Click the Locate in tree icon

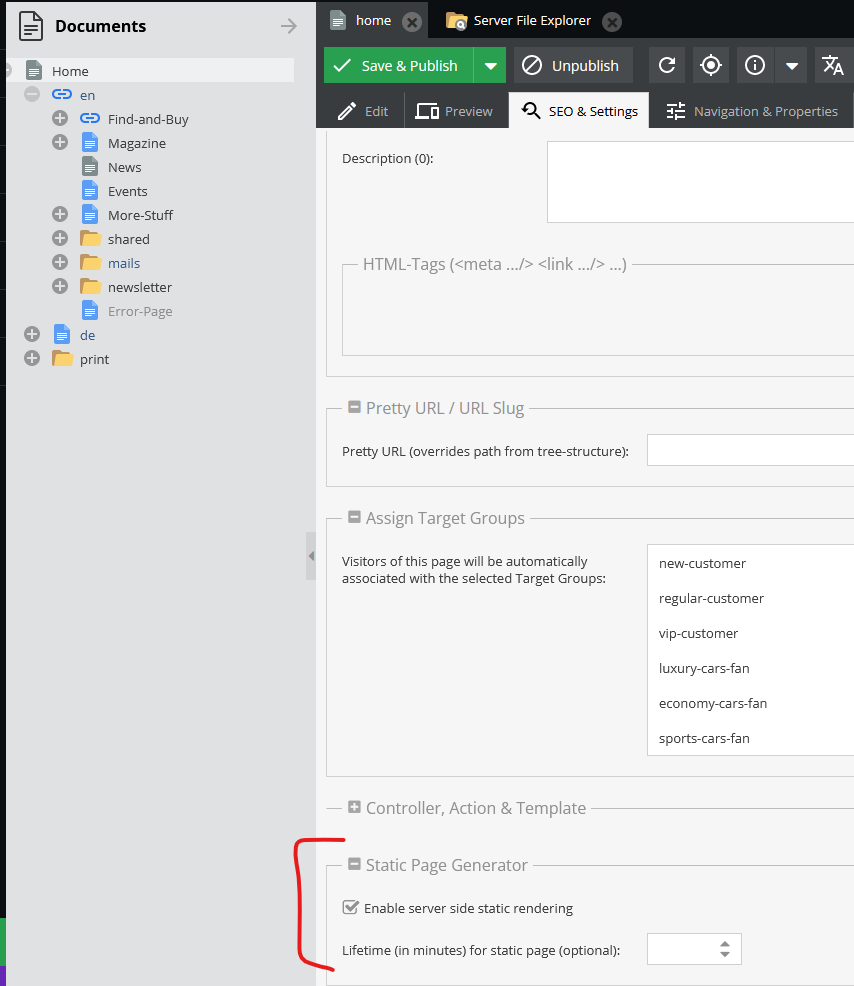coord(710,64)
